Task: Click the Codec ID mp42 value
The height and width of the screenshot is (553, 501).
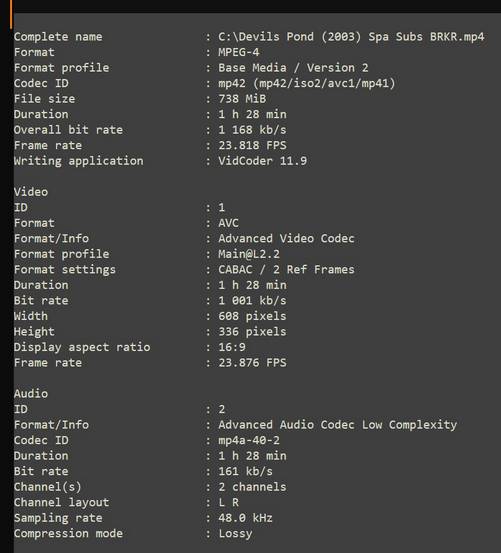Action: click(x=307, y=83)
